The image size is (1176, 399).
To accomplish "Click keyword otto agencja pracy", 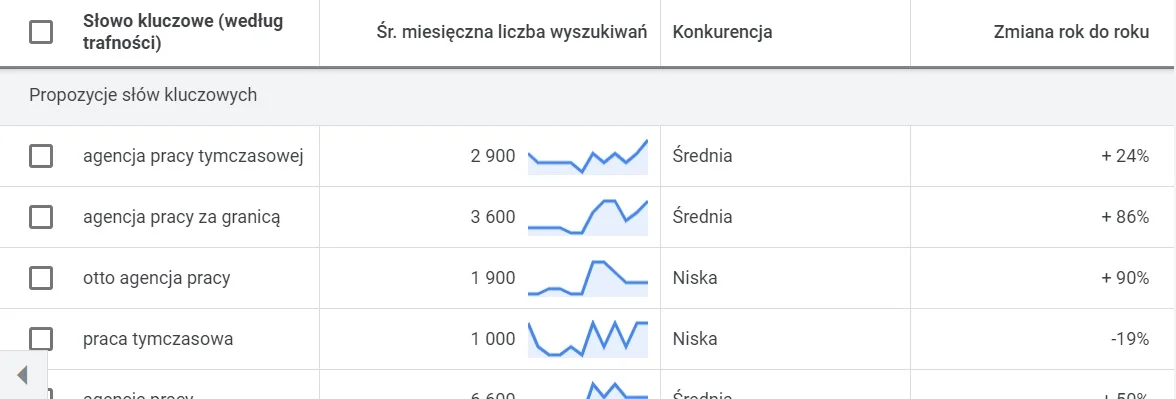I will (x=157, y=278).
